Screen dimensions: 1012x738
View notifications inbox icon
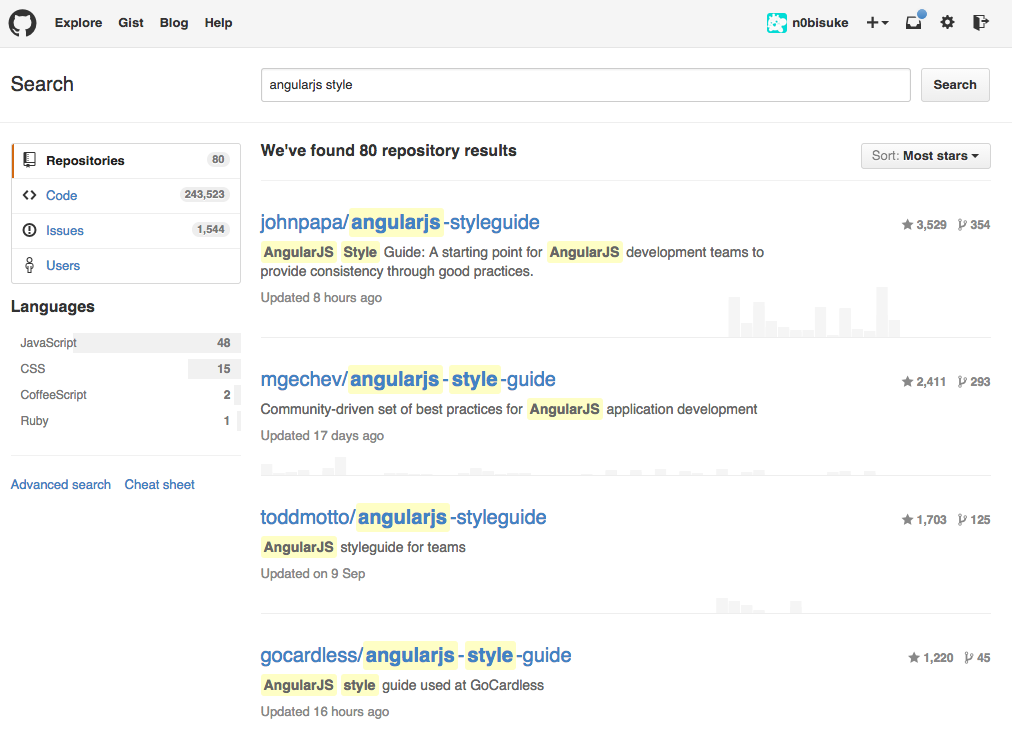pos(915,22)
